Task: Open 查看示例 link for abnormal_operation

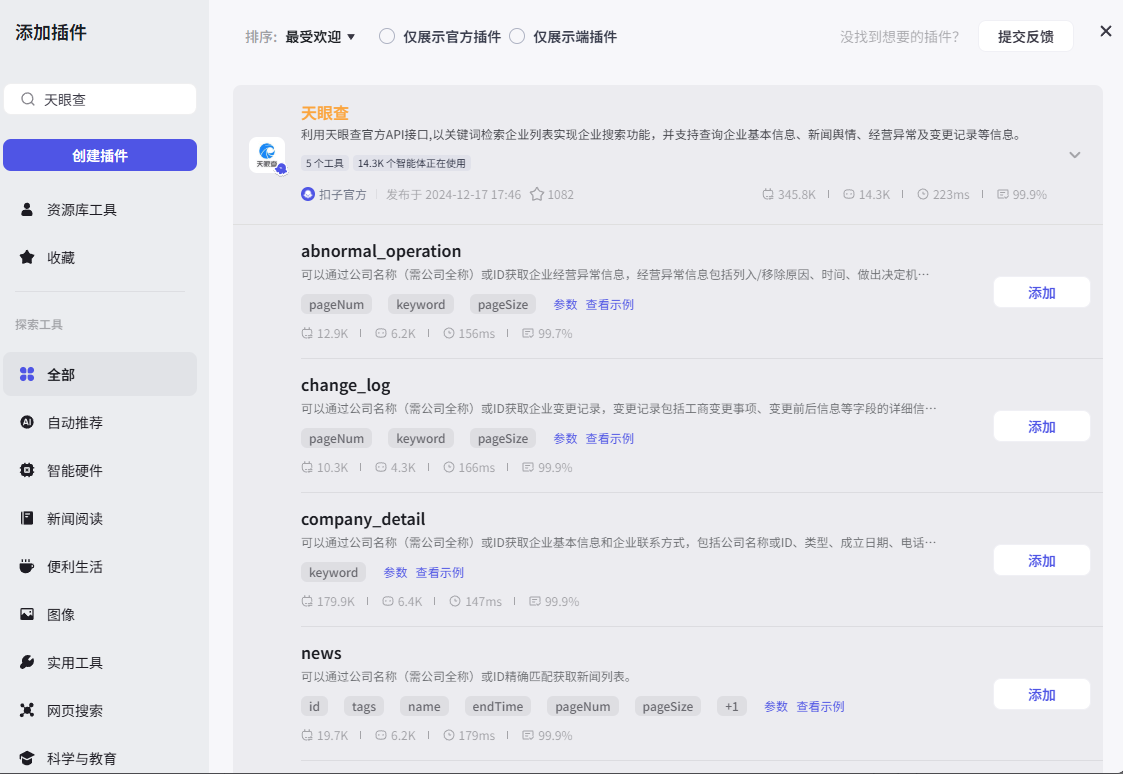Action: pos(609,304)
